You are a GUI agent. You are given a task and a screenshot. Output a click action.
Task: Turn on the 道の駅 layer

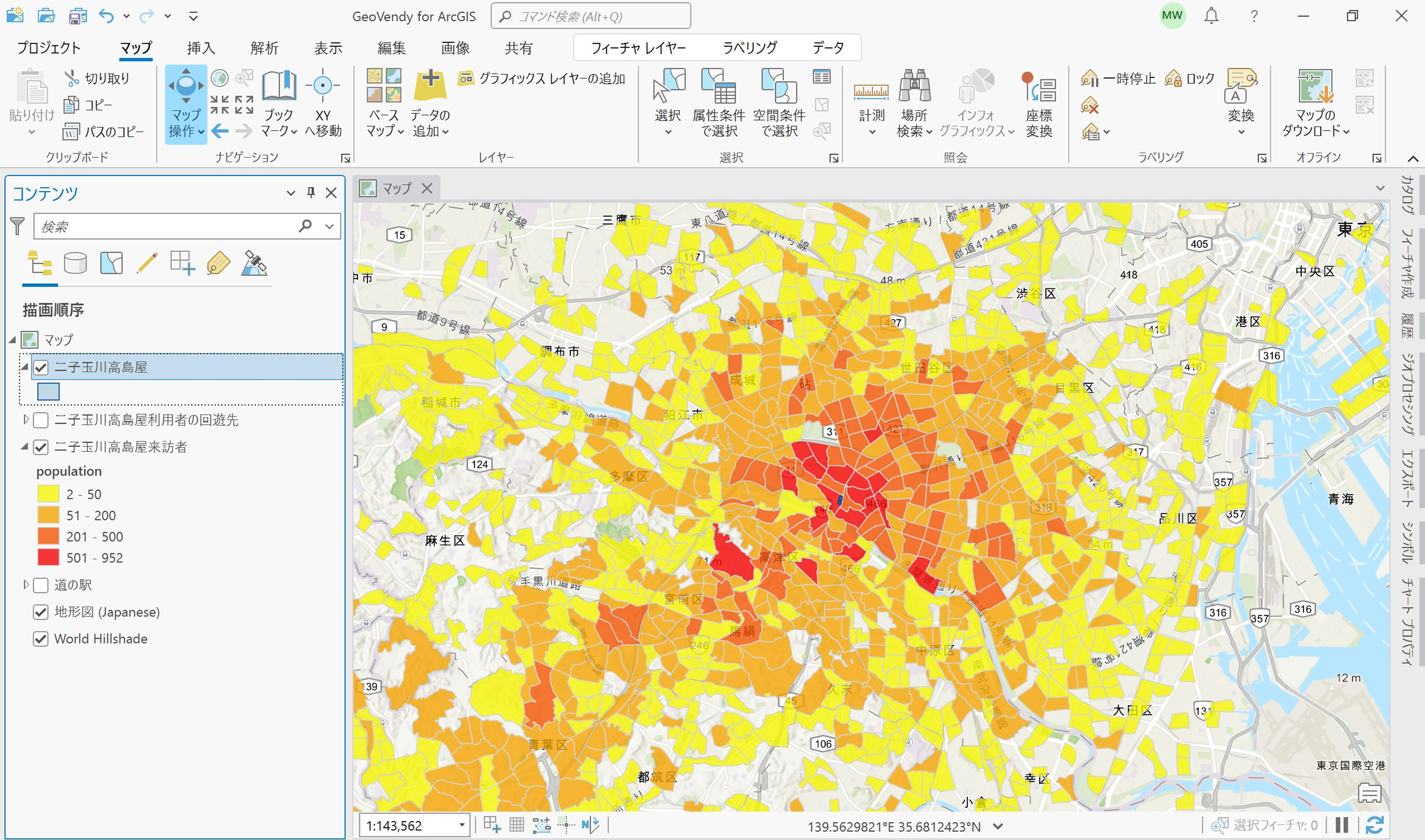coord(41,585)
